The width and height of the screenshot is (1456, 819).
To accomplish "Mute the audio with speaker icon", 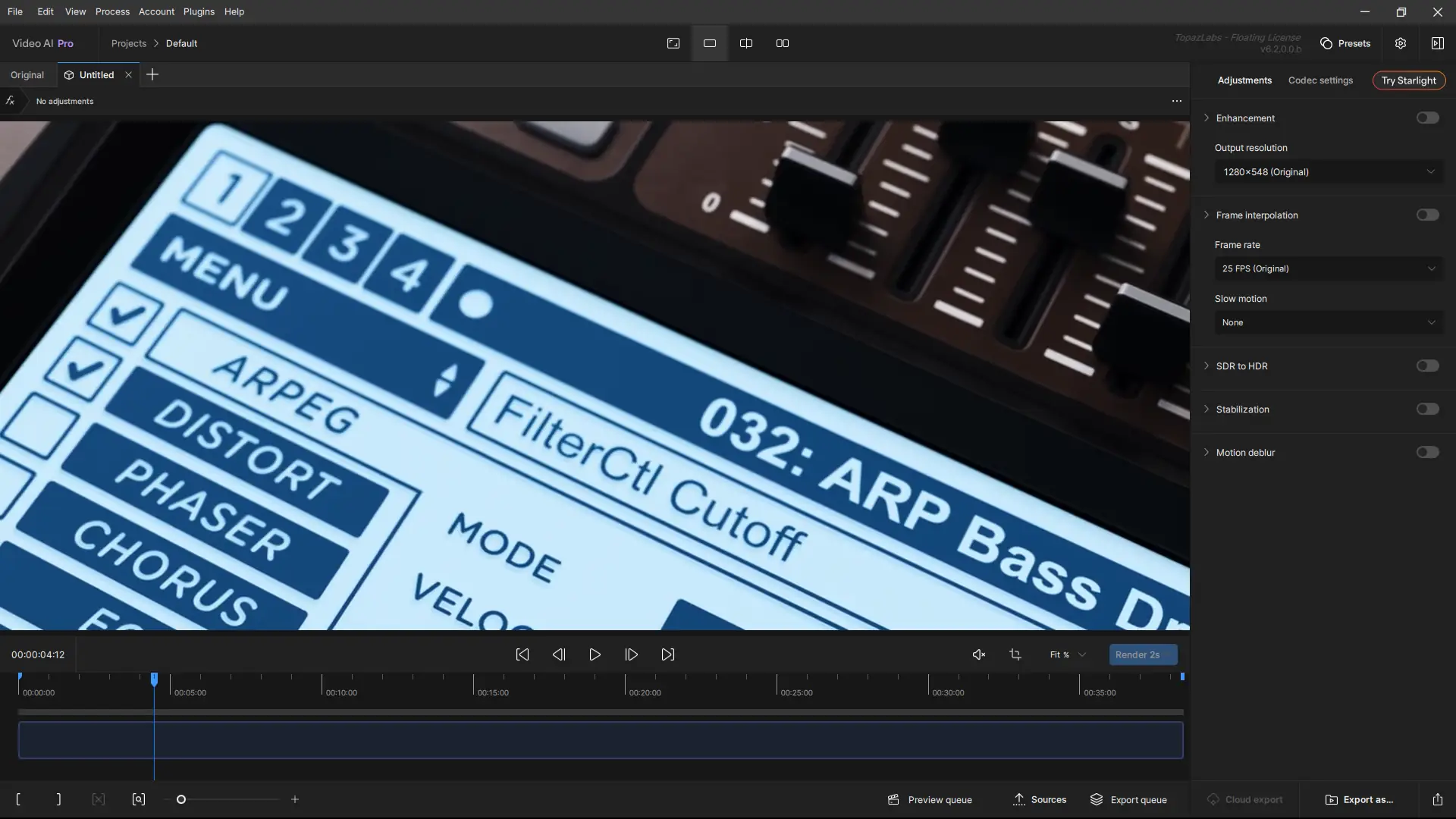I will [x=979, y=654].
